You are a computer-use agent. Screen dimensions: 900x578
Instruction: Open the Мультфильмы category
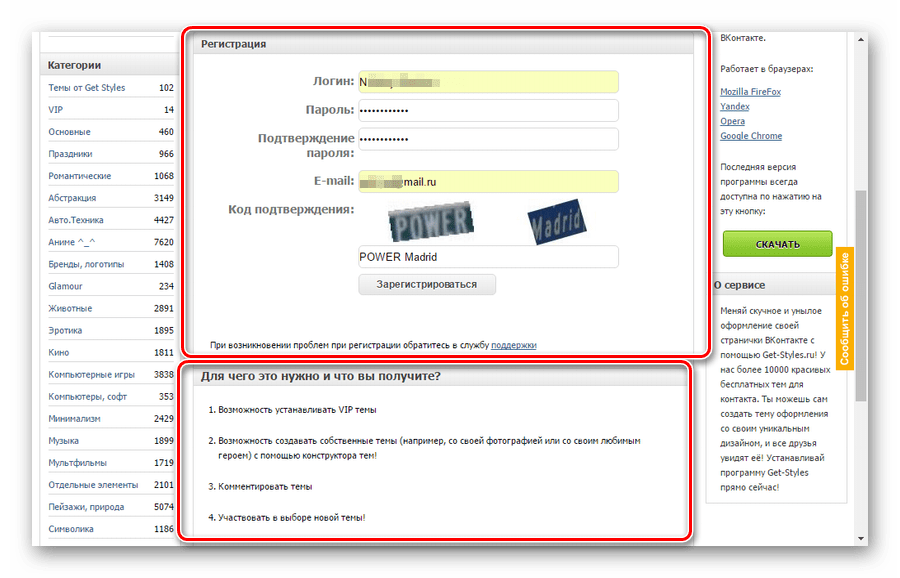tap(77, 463)
